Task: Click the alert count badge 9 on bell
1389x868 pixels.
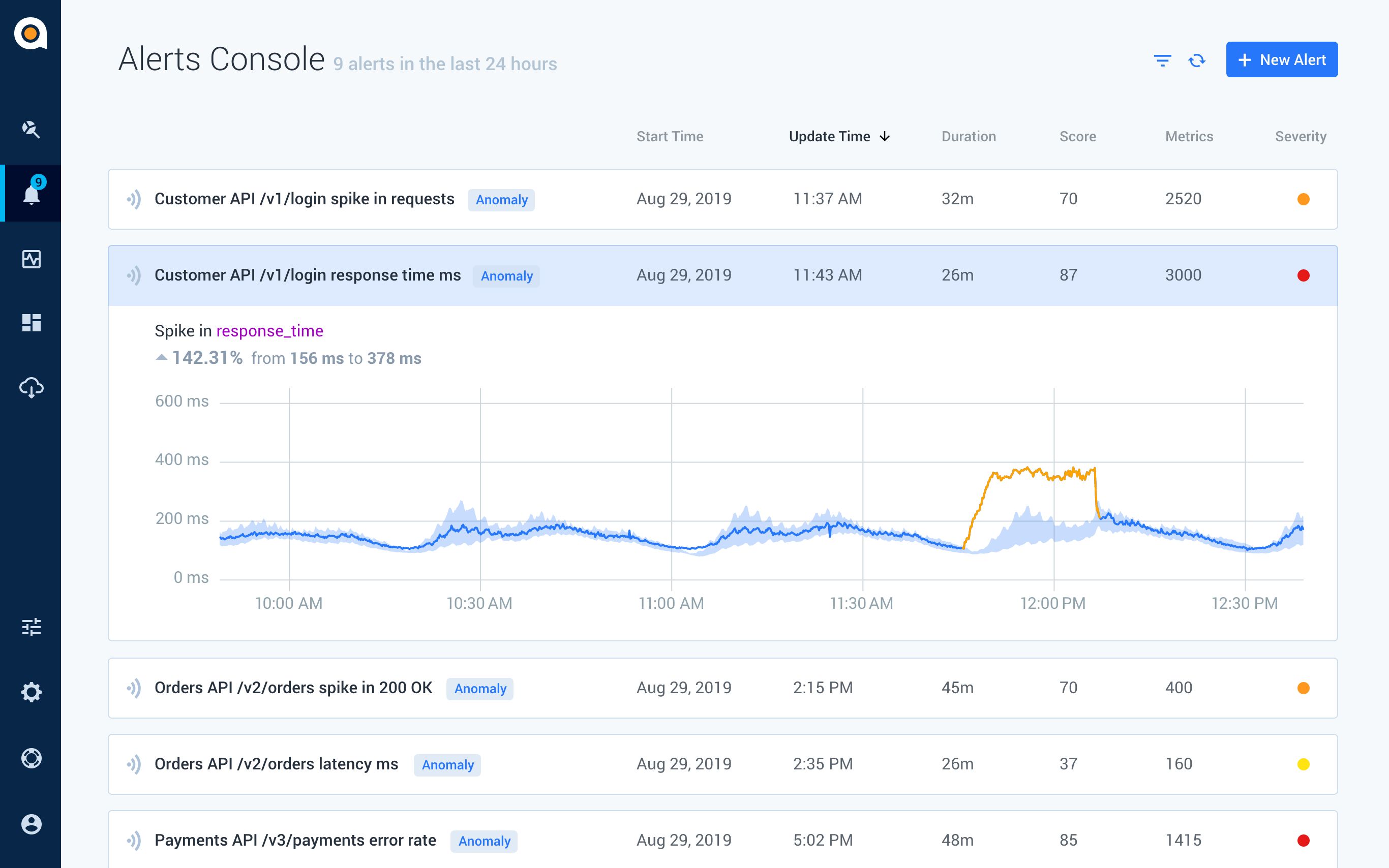Action: [39, 182]
